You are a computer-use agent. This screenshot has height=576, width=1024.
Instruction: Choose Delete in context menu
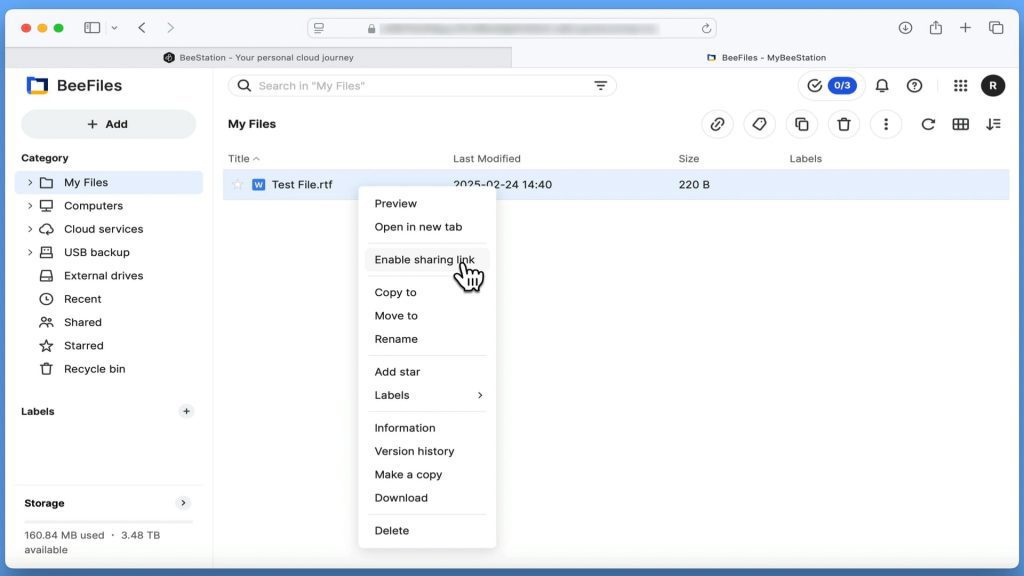pos(427,531)
